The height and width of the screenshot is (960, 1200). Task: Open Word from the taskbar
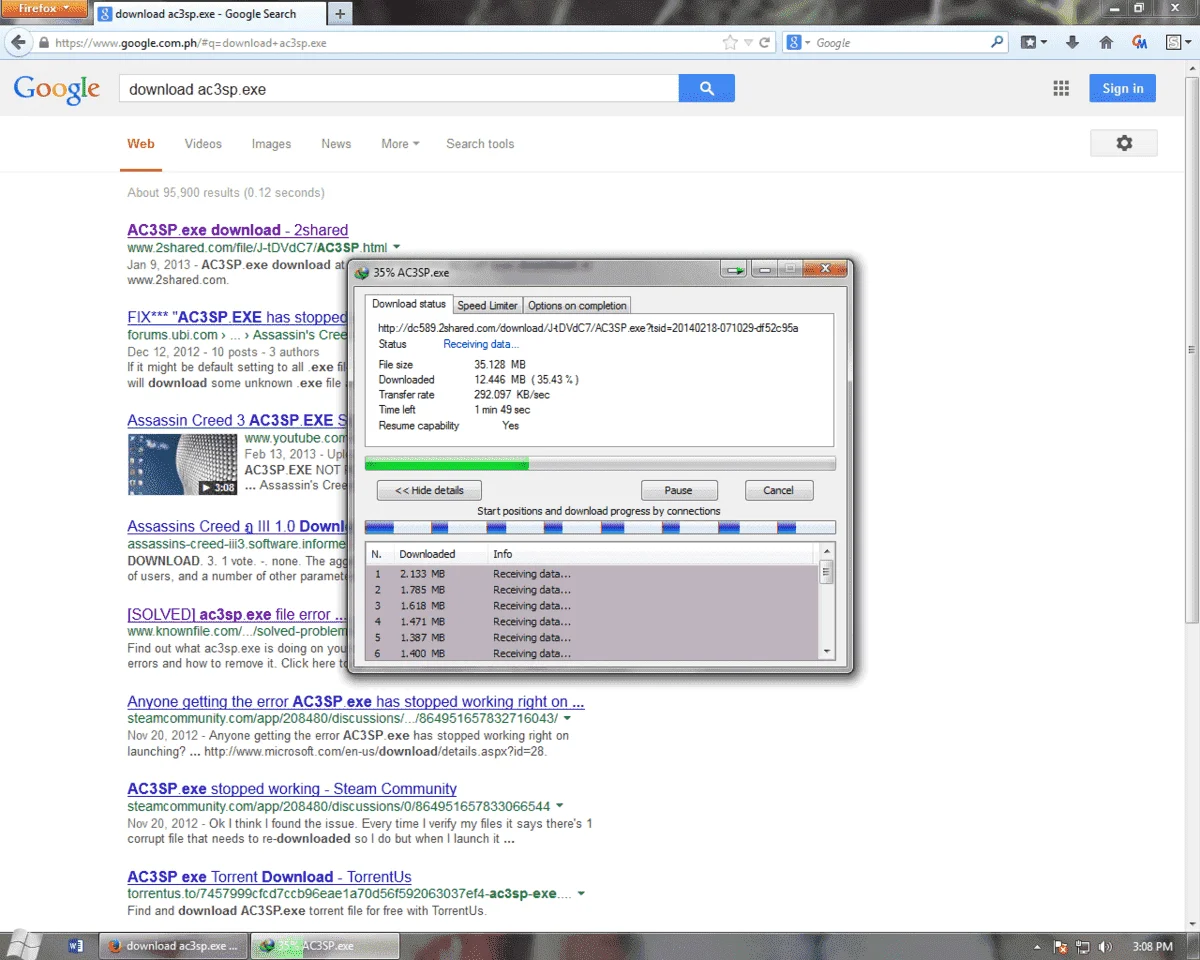76,945
